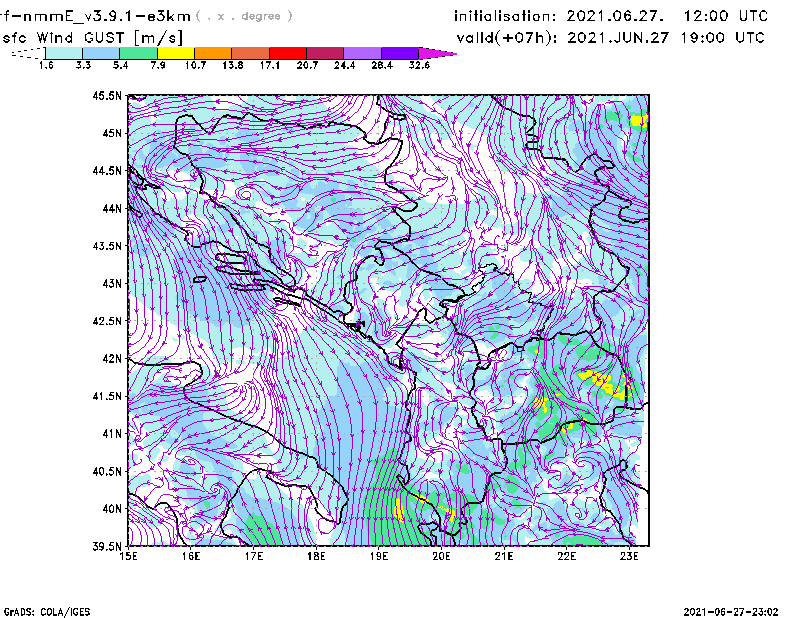Screen dimensions: 800x618
Task: Click the dashed white arrow at colorbar start
Action: pyautogui.click(x=28, y=53)
